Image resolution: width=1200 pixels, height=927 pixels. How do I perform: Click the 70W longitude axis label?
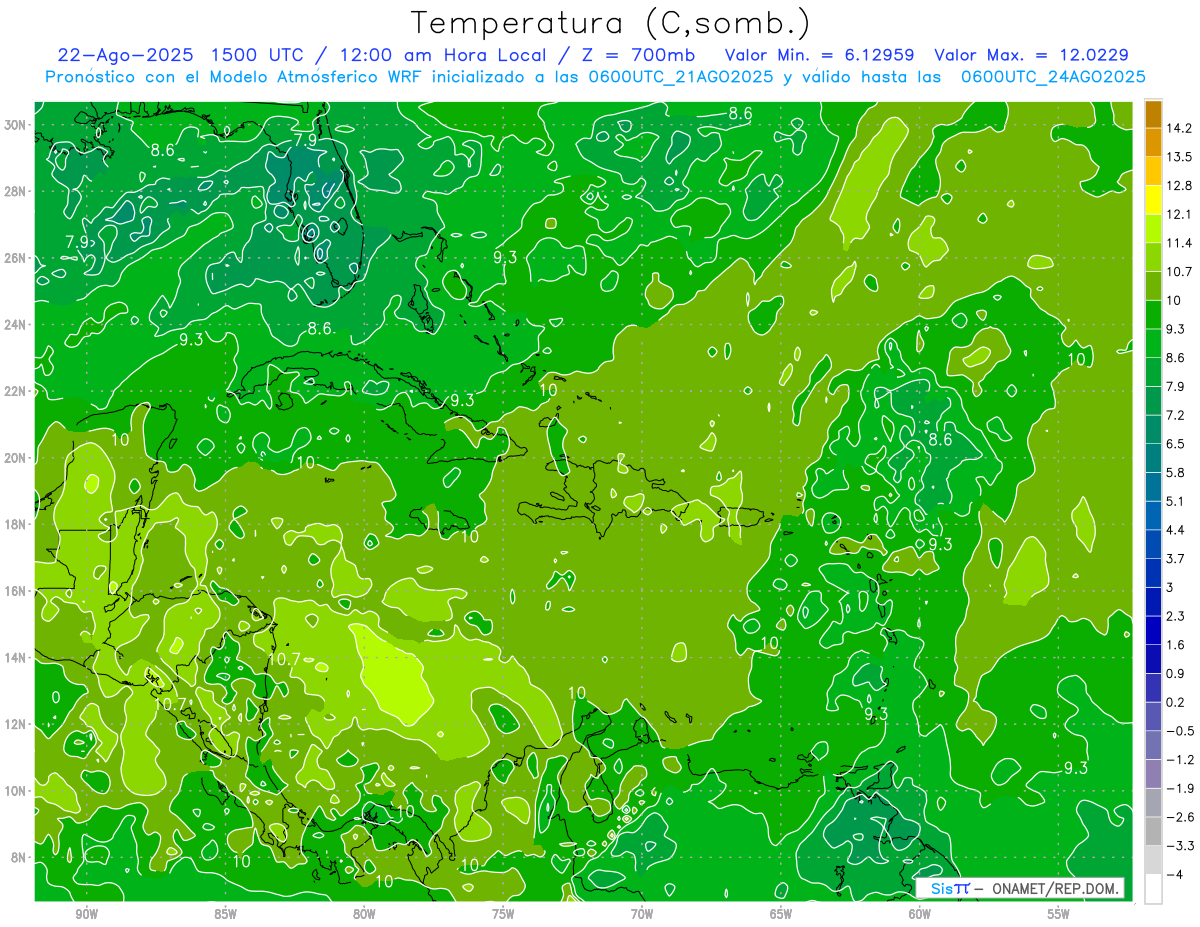pyautogui.click(x=642, y=914)
